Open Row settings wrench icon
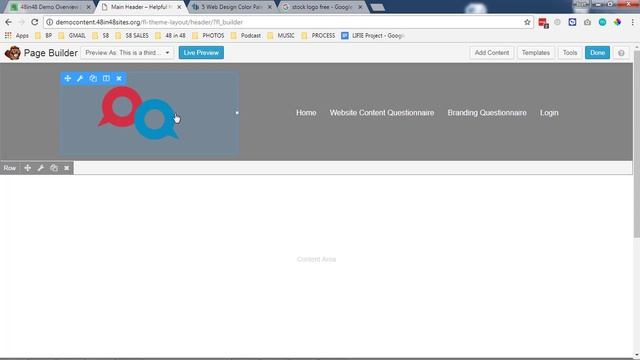 point(40,168)
